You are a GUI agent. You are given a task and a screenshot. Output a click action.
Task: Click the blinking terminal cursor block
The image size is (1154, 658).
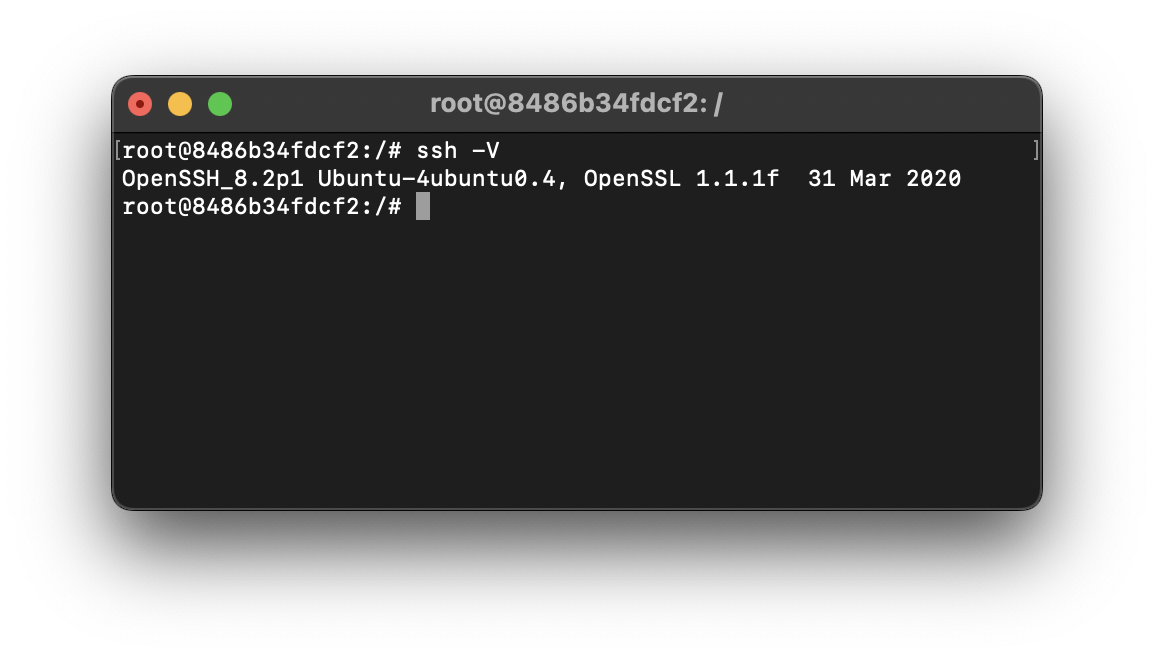[424, 206]
